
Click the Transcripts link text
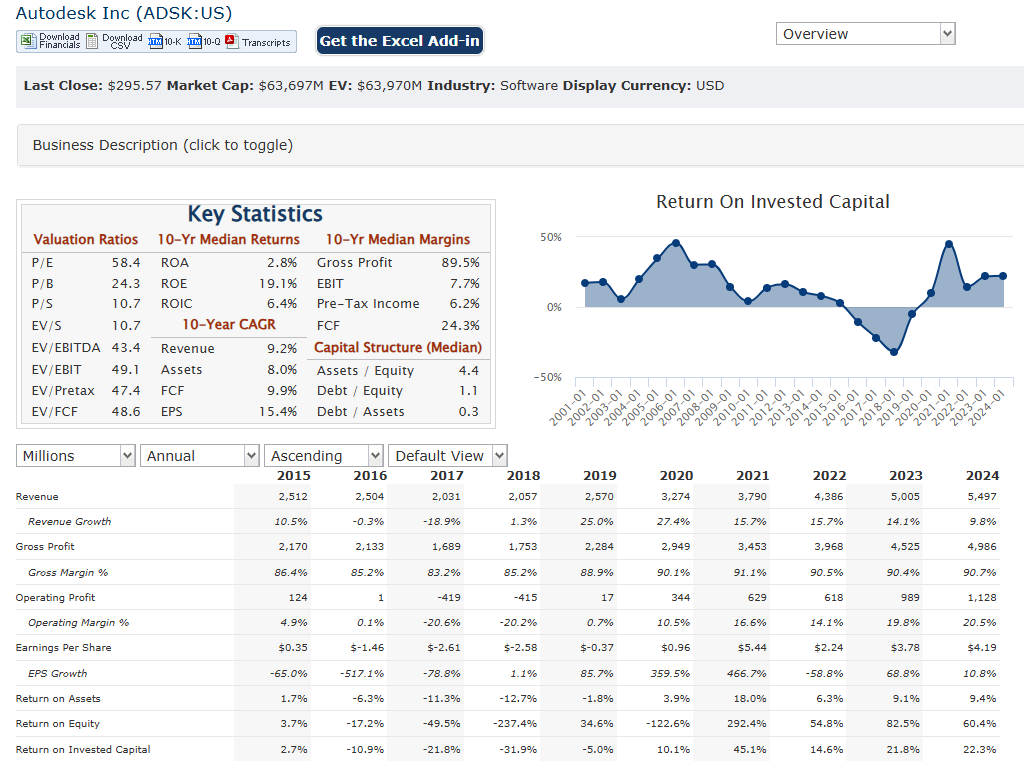point(266,42)
